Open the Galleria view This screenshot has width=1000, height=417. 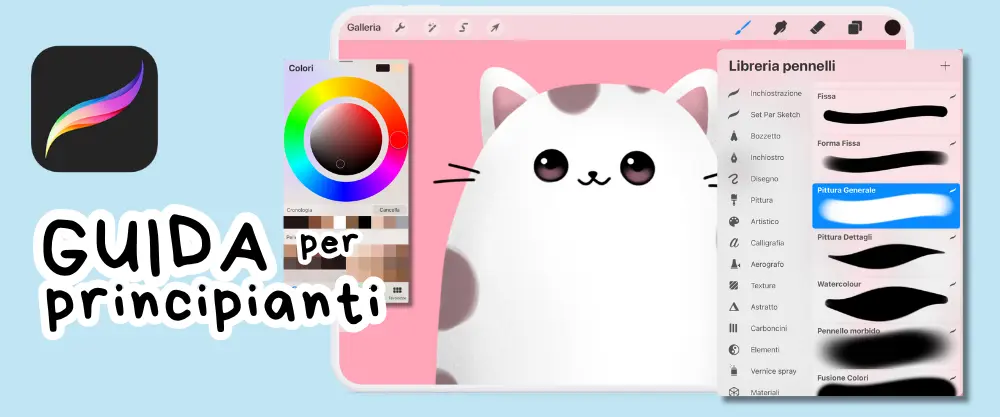coord(364,27)
